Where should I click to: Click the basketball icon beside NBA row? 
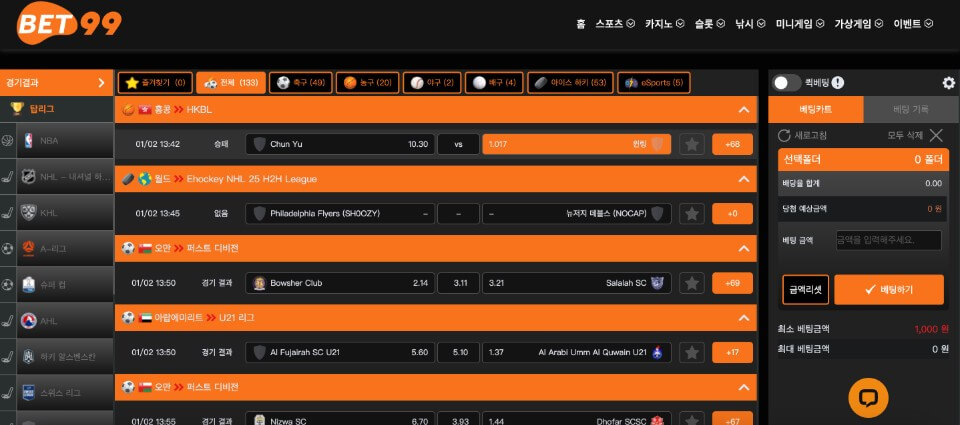pos(7,141)
